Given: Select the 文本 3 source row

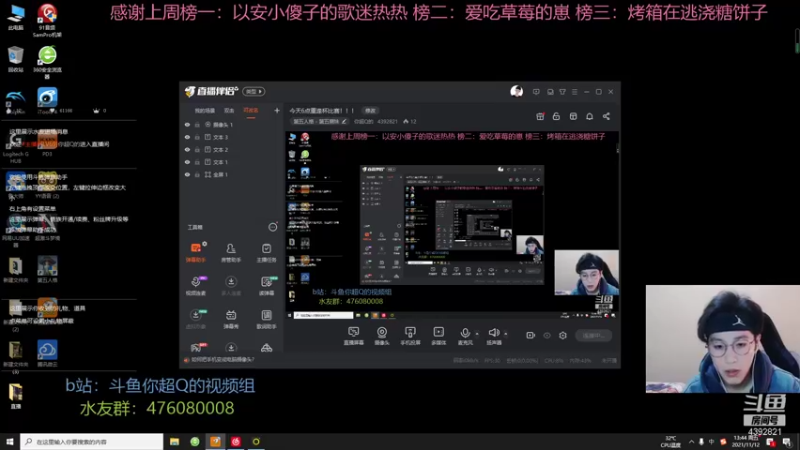Looking at the screenshot, I should point(232,137).
